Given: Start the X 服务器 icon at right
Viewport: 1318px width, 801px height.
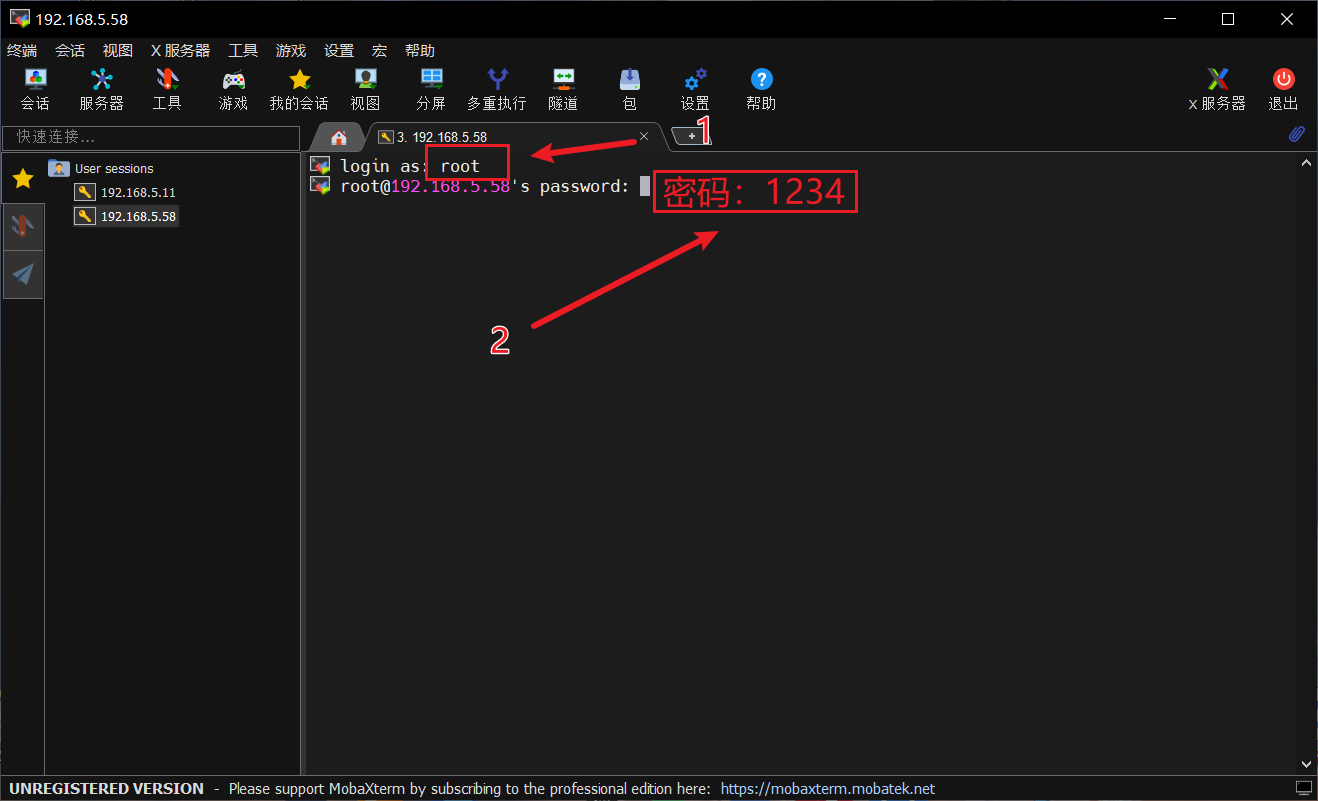Looking at the screenshot, I should (x=1217, y=89).
